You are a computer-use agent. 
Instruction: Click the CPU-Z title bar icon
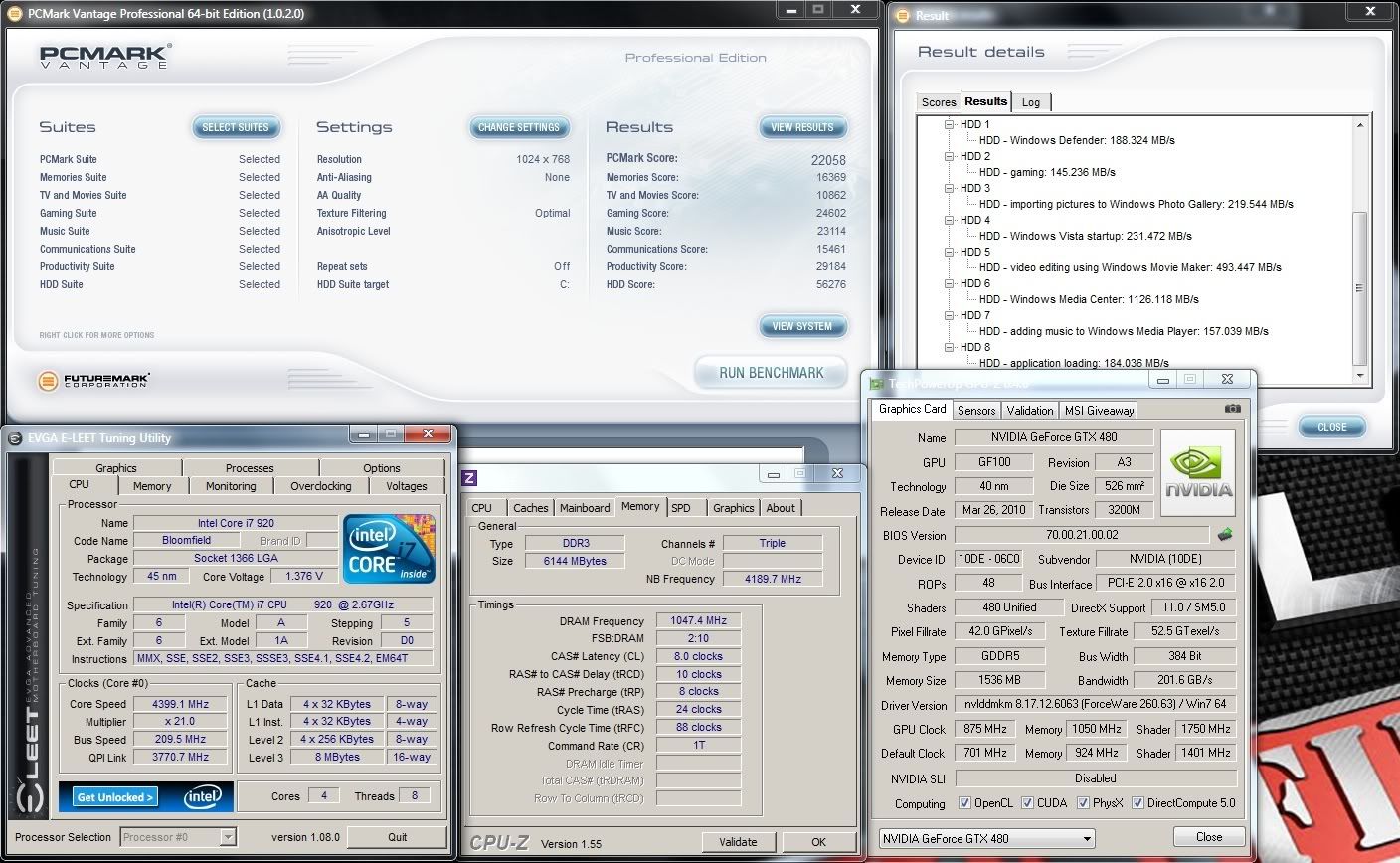point(469,478)
